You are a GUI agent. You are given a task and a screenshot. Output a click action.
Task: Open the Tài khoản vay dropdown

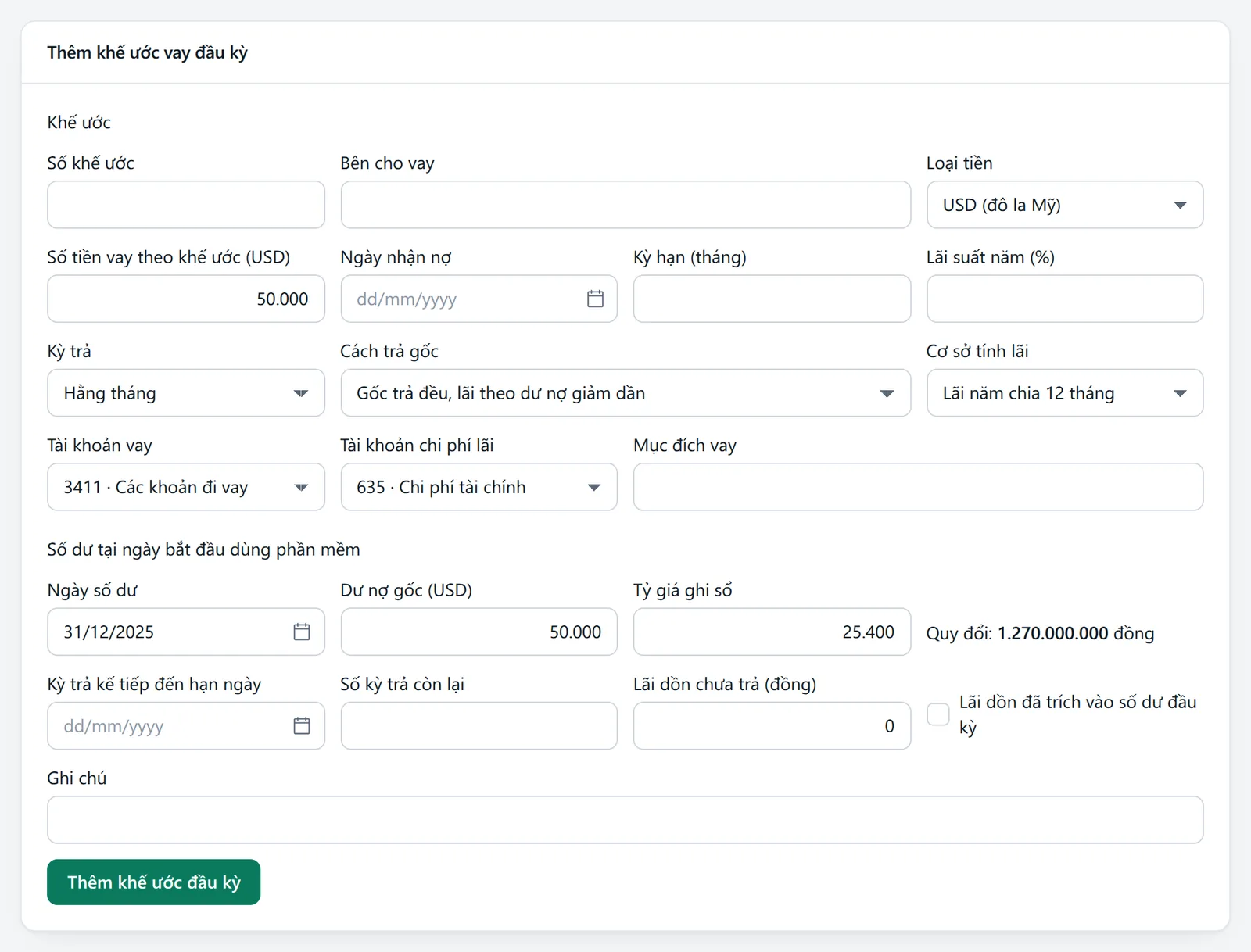(x=186, y=487)
